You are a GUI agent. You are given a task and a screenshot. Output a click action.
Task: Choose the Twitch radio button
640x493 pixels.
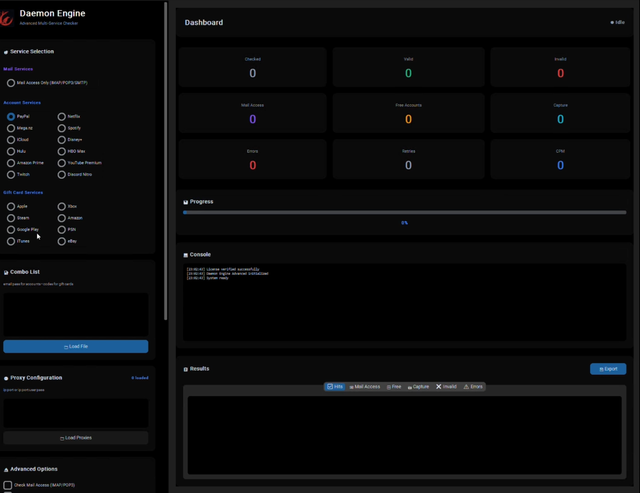tap(11, 175)
